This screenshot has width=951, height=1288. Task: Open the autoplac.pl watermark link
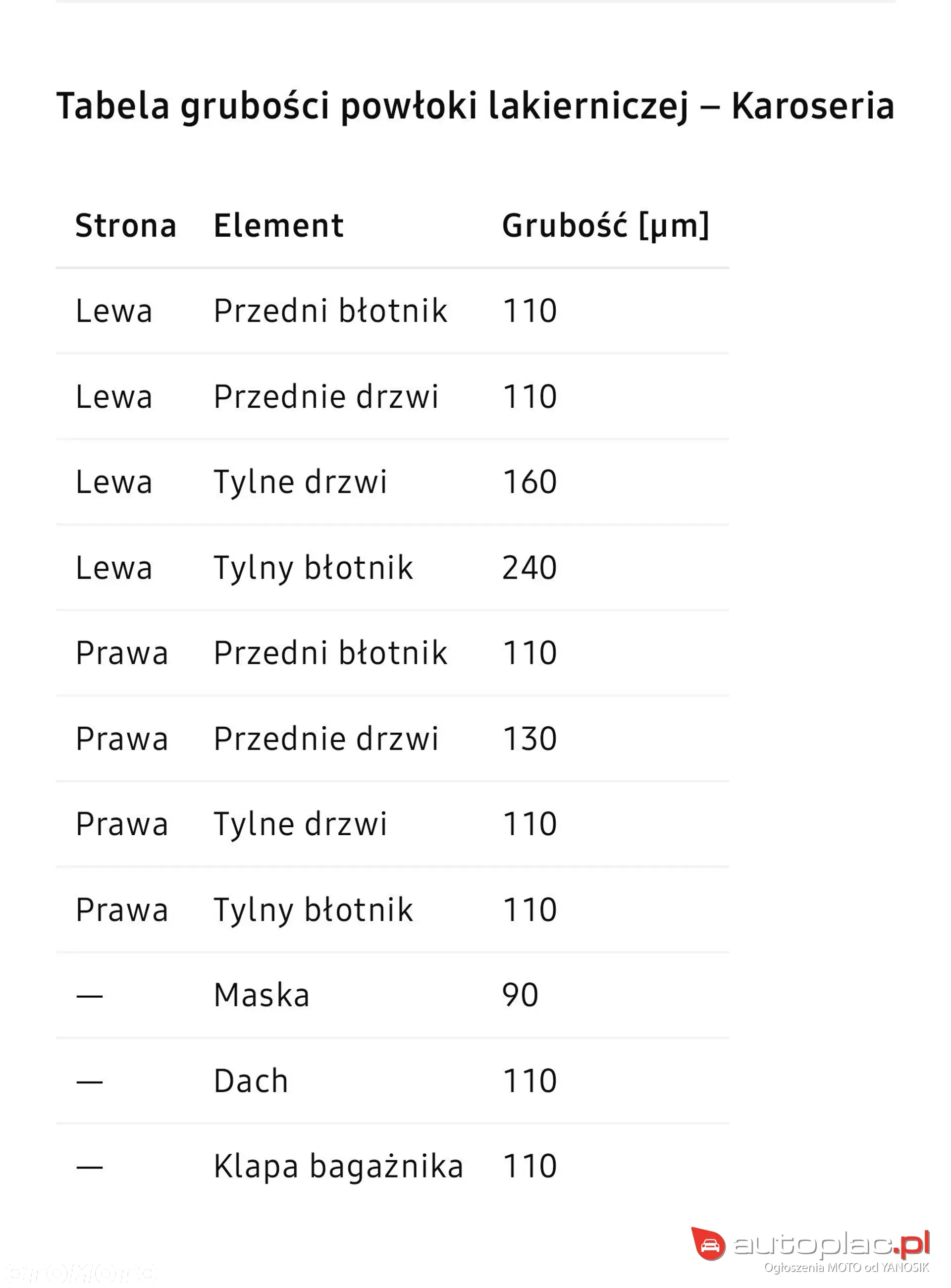point(832,1244)
